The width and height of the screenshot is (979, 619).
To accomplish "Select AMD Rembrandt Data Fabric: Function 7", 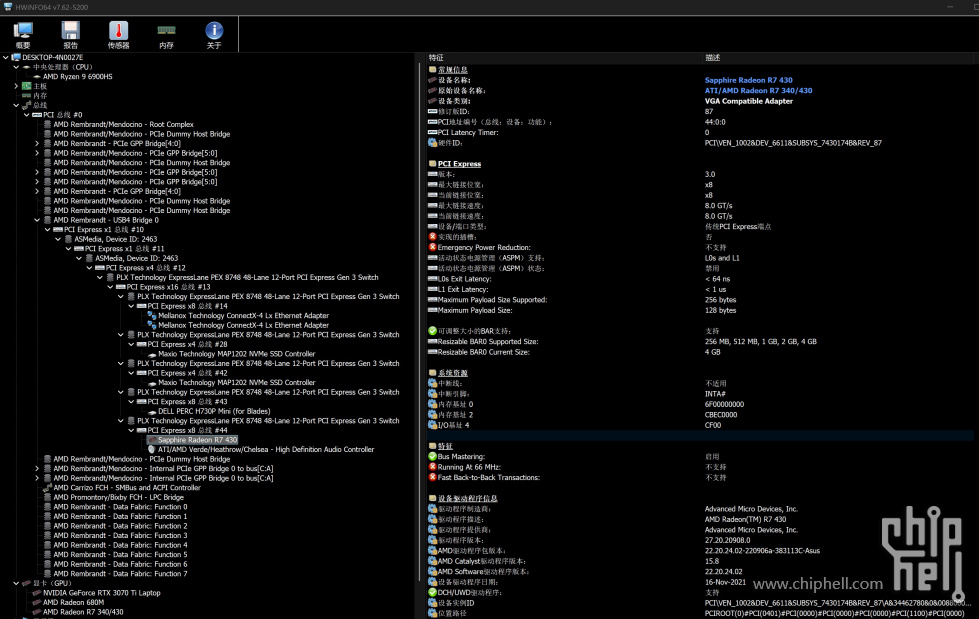I will (x=121, y=573).
